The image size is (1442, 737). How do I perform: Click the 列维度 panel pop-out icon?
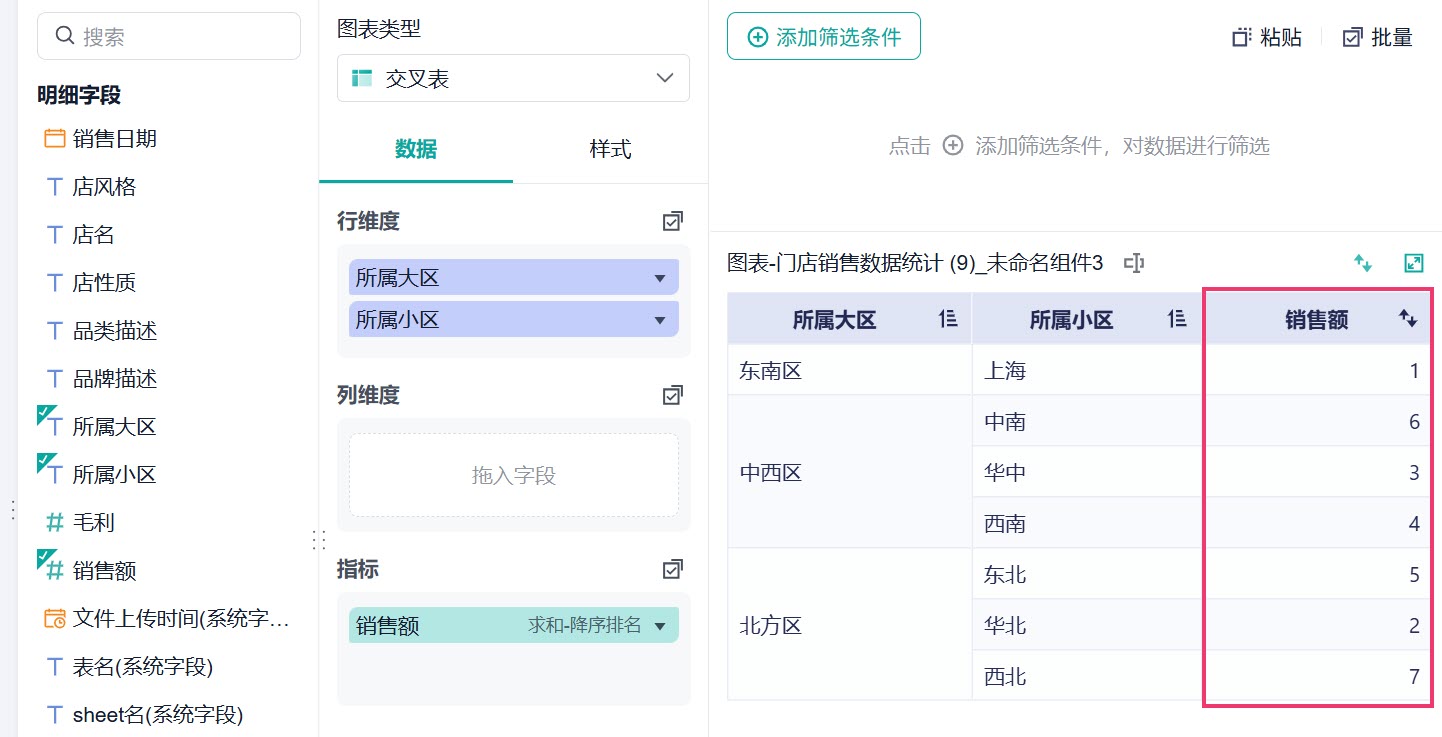(673, 395)
